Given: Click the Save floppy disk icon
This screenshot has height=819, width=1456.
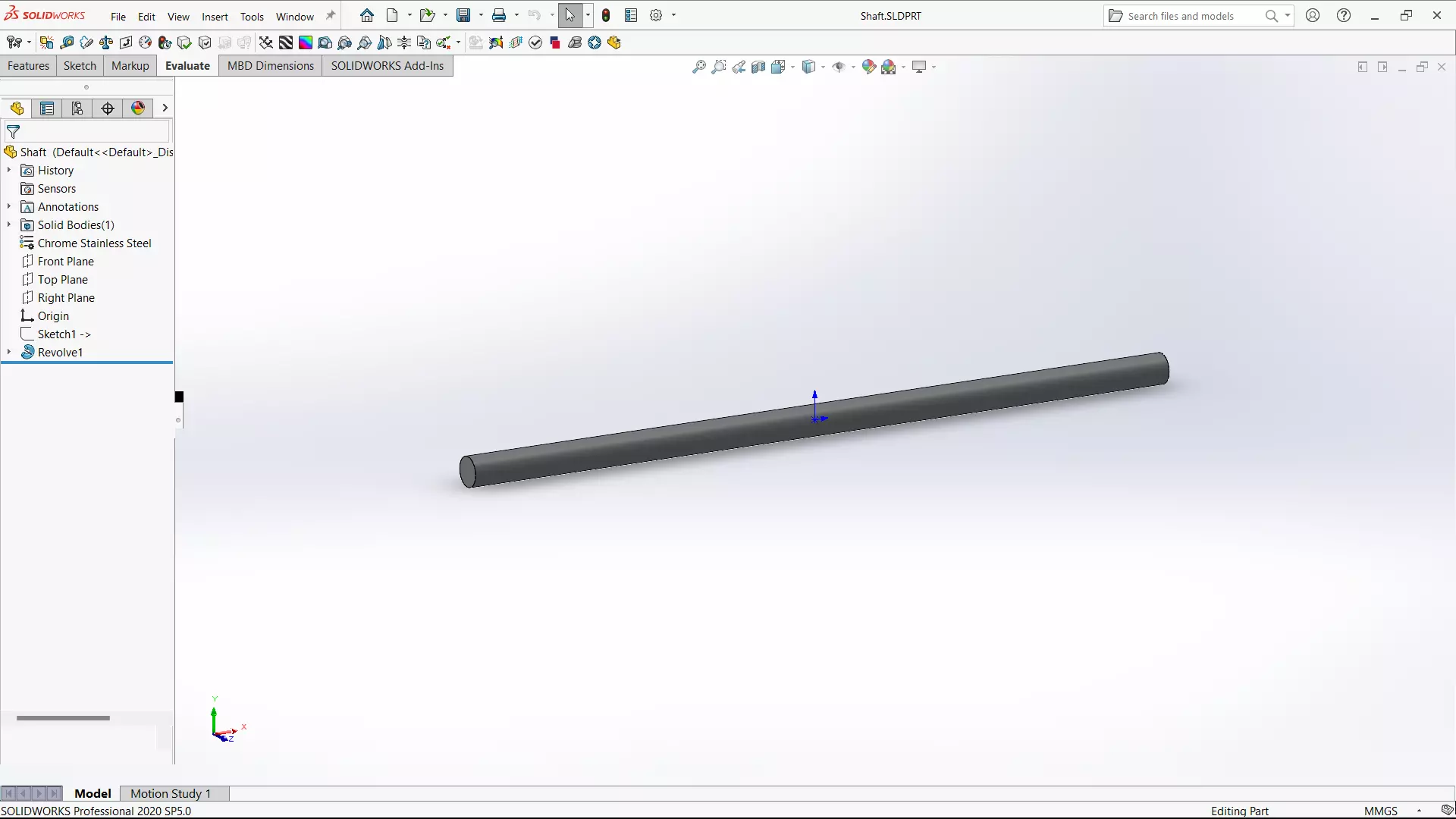Looking at the screenshot, I should pos(463,15).
